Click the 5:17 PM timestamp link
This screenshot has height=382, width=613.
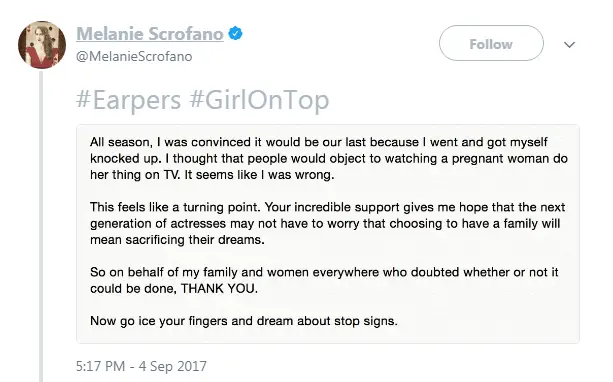100,366
